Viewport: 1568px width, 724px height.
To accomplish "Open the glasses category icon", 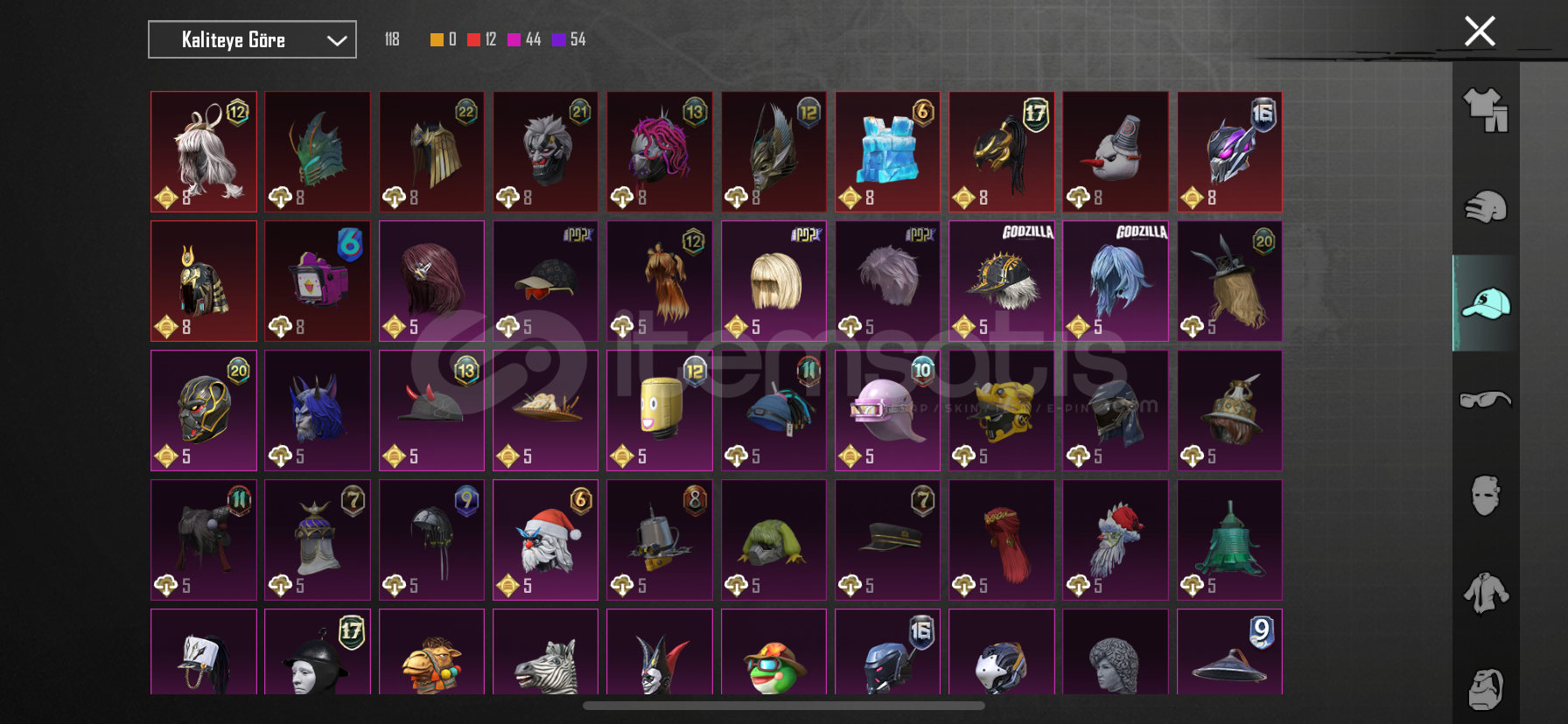I will pos(1486,400).
